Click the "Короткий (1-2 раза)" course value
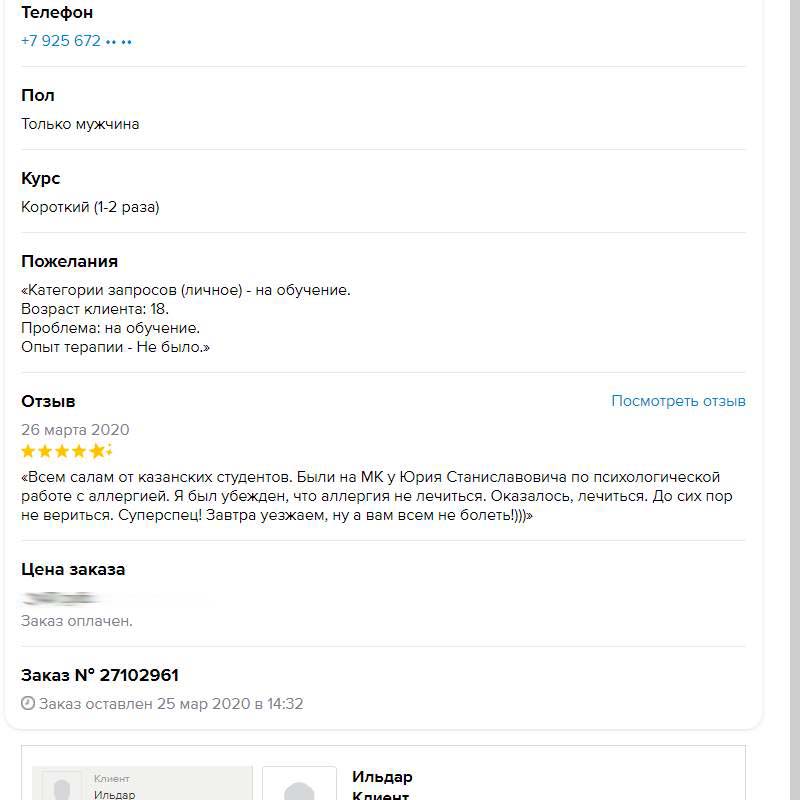The width and height of the screenshot is (800, 800). [x=90, y=207]
